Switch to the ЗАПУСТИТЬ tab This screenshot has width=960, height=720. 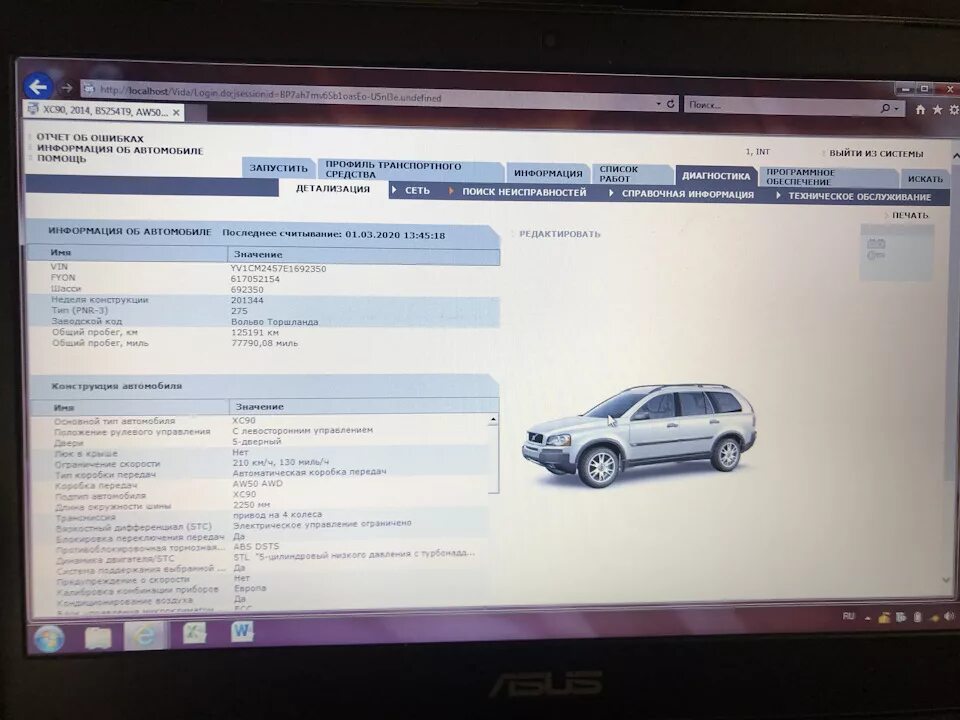click(x=278, y=168)
